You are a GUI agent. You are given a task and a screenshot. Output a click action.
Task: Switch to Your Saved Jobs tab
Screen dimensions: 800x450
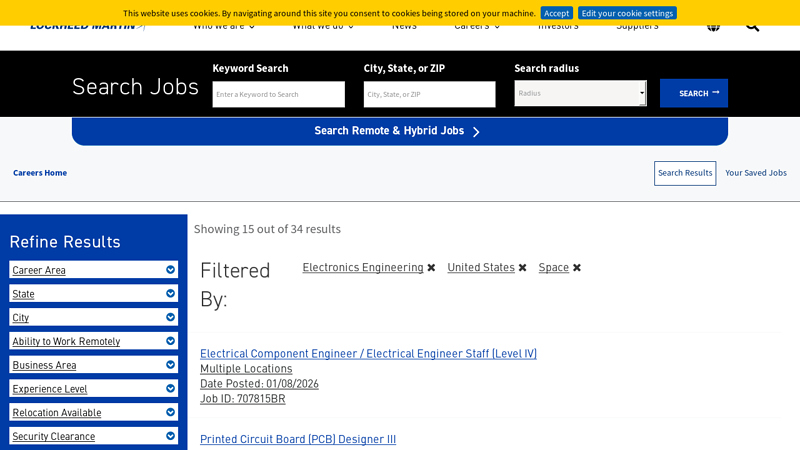click(x=756, y=173)
